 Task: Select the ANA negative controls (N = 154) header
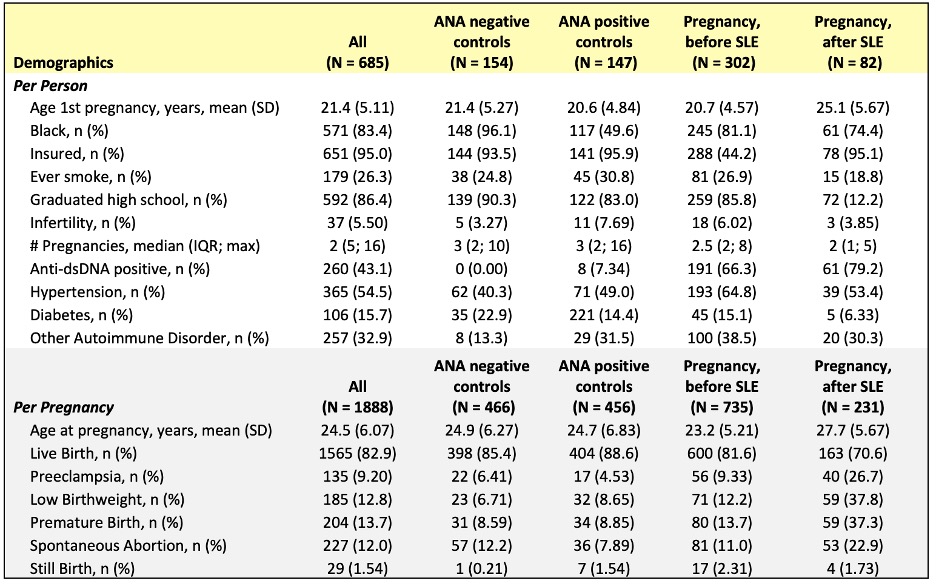(483, 43)
